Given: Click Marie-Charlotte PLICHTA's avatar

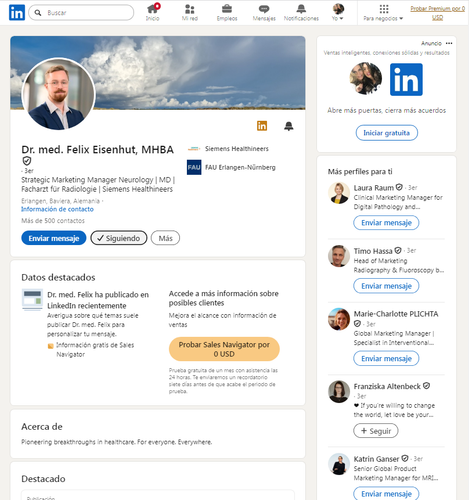Looking at the screenshot, I should click(339, 319).
